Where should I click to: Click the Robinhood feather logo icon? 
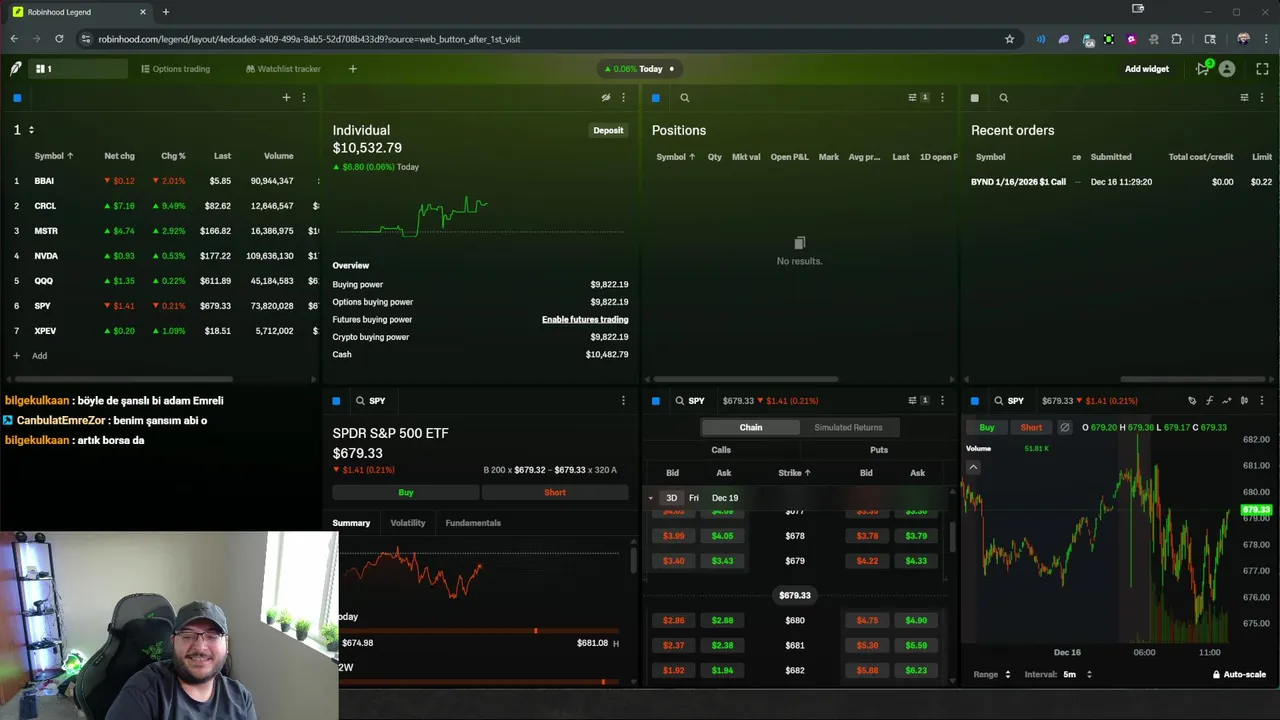[x=16, y=69]
